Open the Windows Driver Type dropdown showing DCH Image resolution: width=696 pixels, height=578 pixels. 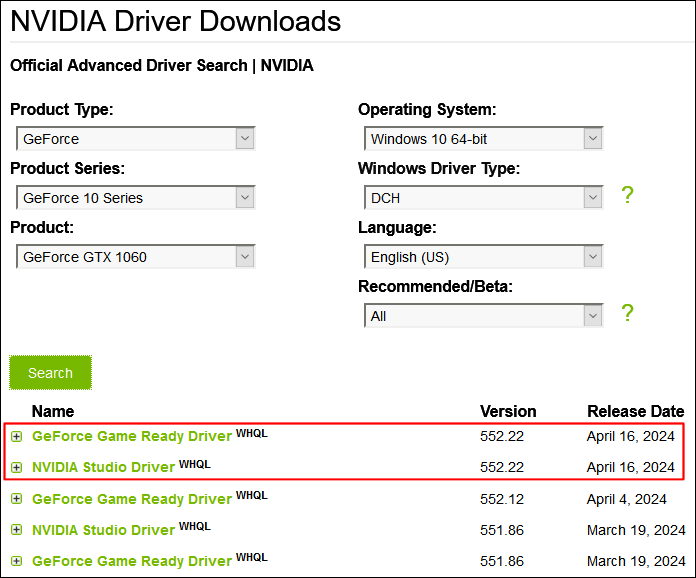coord(484,198)
